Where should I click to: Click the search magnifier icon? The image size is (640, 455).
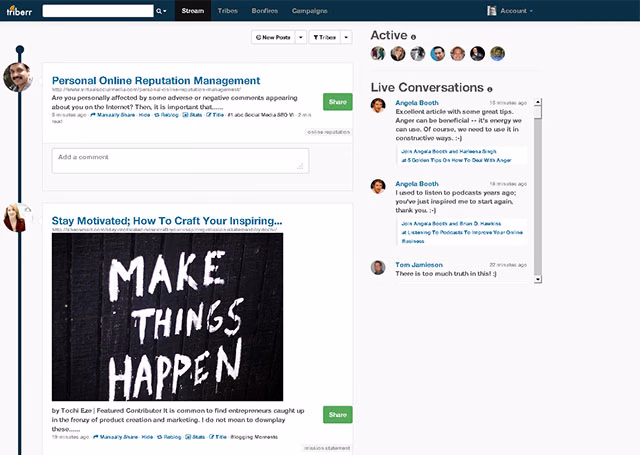pos(159,11)
